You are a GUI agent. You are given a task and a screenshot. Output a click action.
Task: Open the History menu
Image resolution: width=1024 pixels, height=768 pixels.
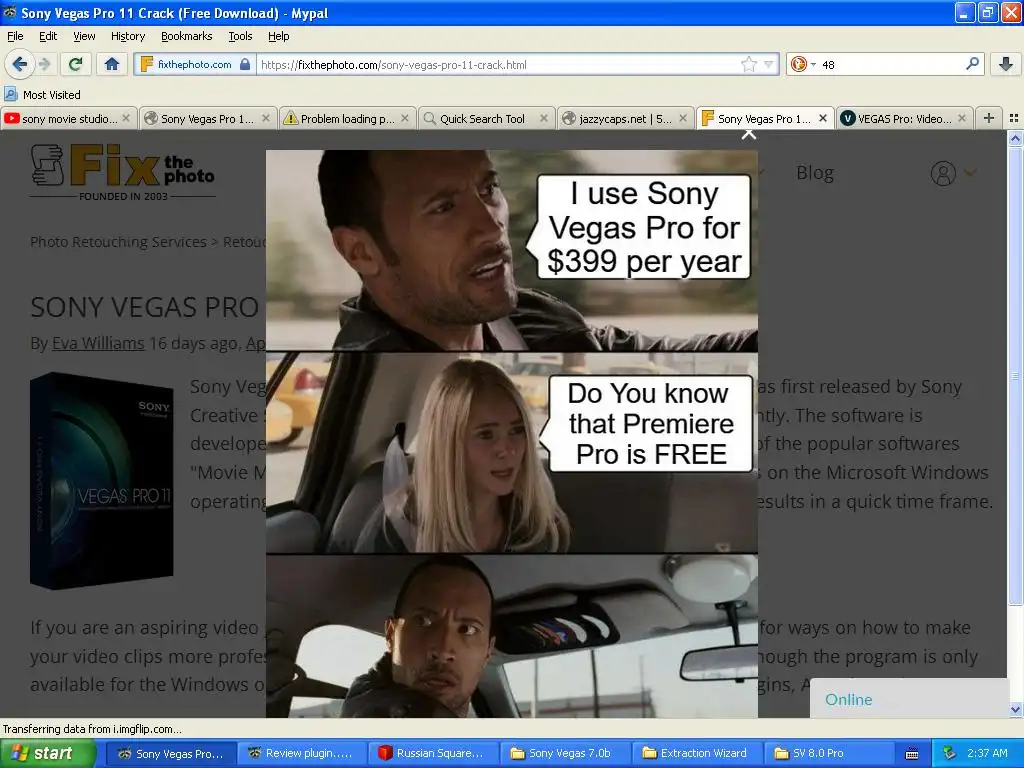128,36
